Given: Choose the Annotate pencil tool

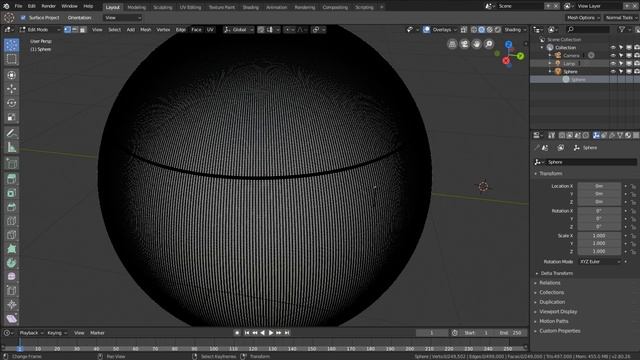Looking at the screenshot, I should pos(11,133).
